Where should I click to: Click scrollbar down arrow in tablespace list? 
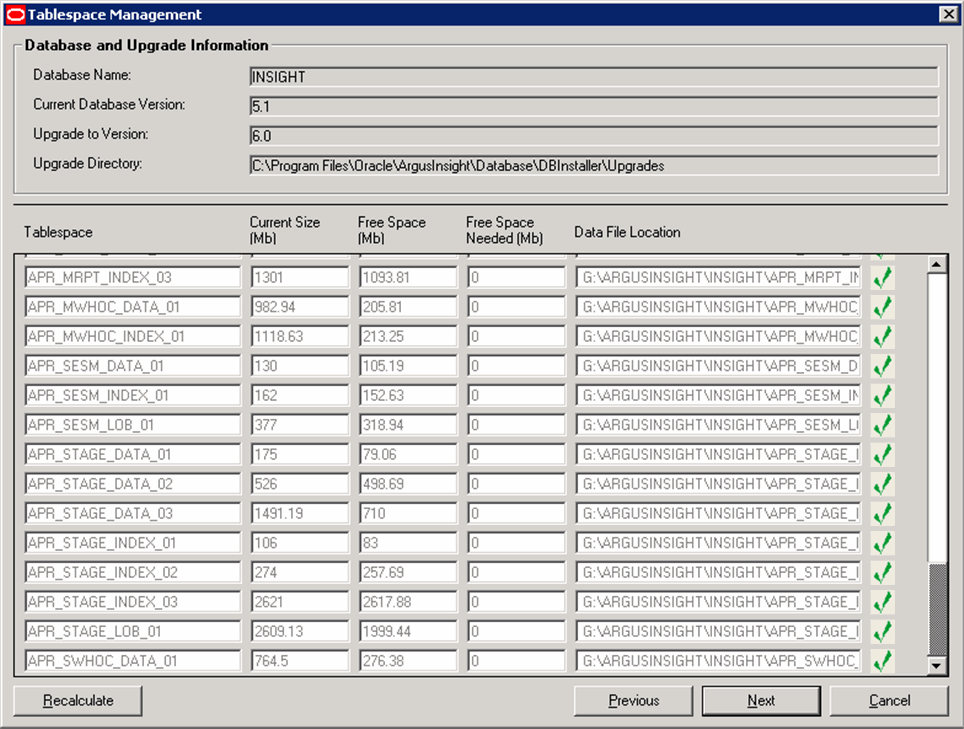point(936,665)
